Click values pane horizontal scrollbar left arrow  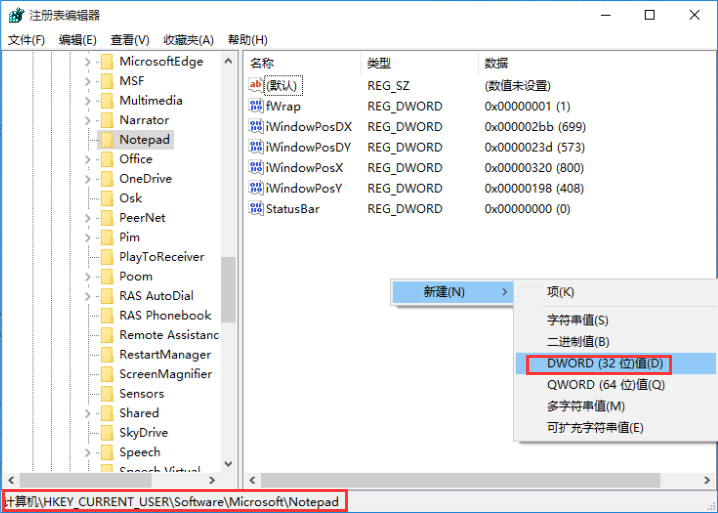(252, 480)
